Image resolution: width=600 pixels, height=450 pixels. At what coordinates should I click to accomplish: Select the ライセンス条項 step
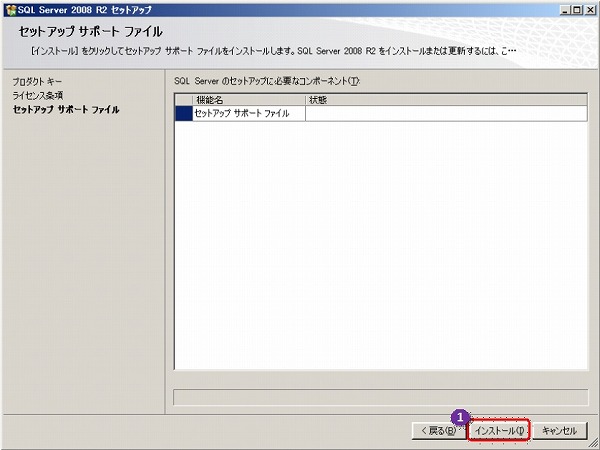point(38,95)
